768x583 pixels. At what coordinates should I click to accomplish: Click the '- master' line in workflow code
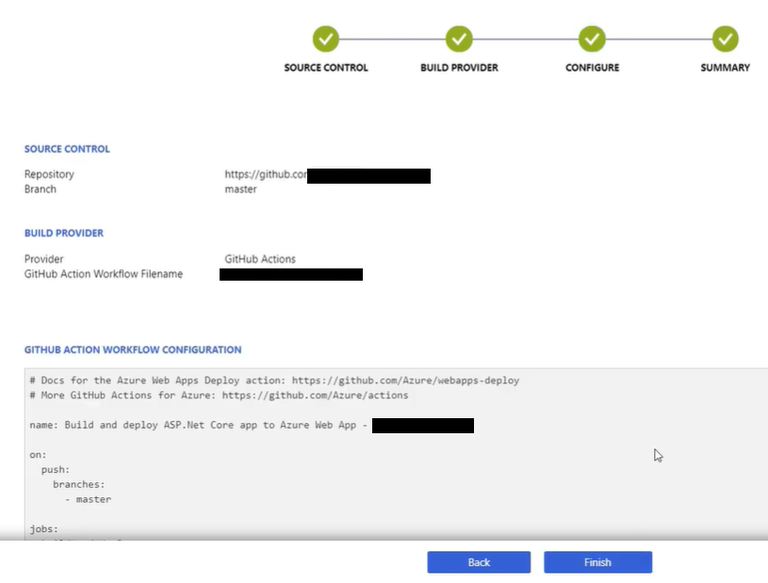(88, 499)
